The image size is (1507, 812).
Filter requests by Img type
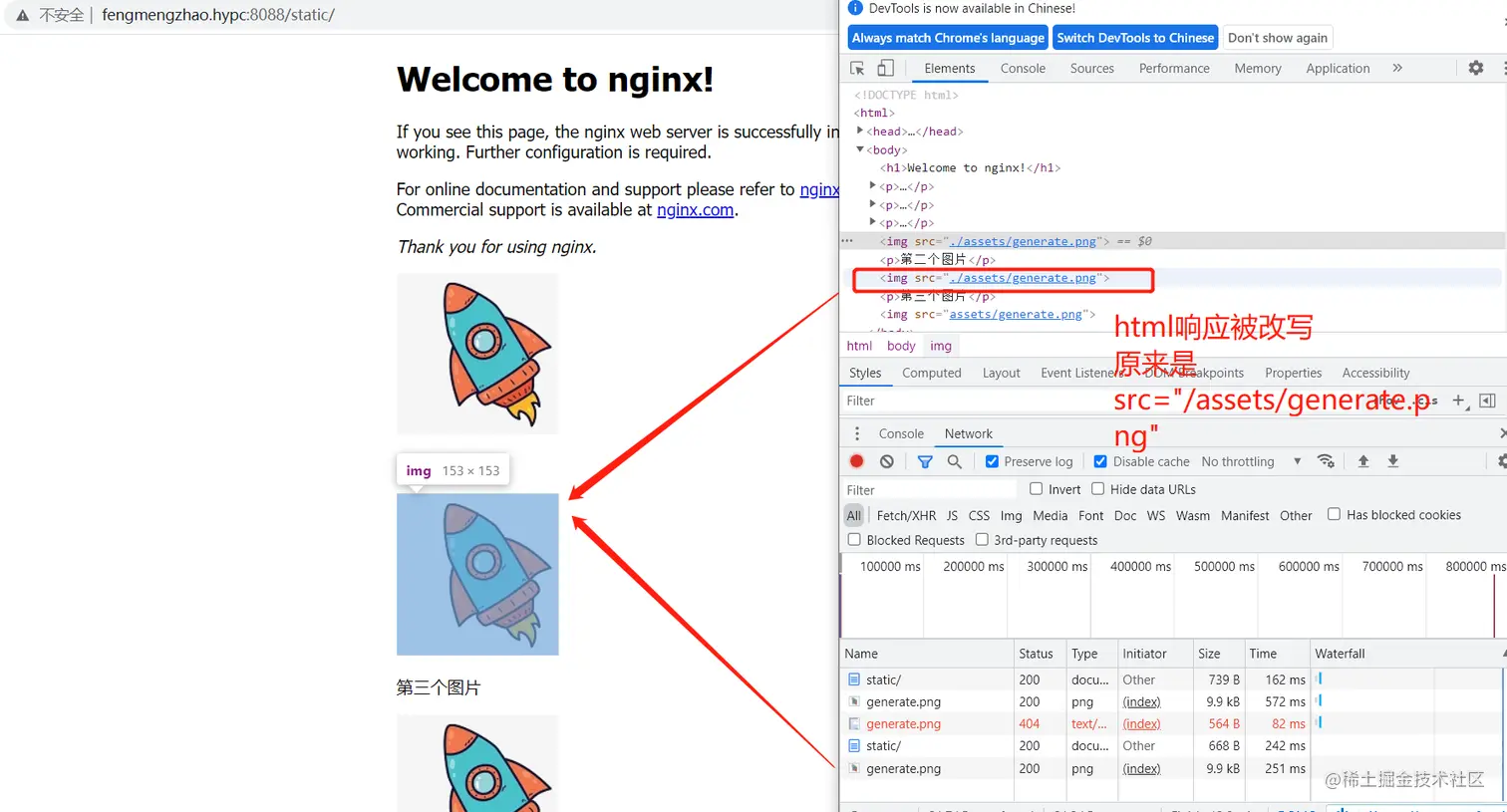(x=1011, y=515)
